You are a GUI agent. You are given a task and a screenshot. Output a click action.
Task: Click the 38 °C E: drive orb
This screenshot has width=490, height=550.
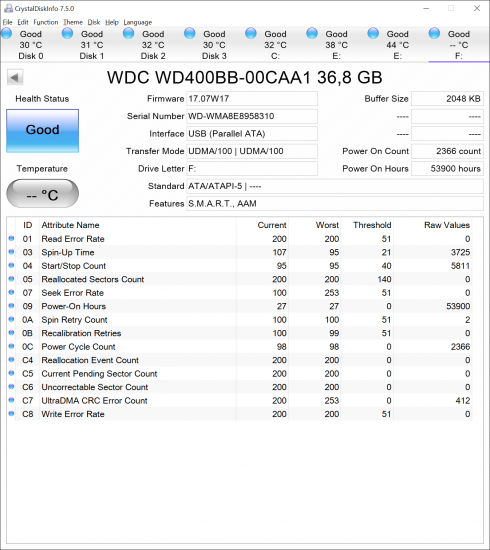pos(312,34)
